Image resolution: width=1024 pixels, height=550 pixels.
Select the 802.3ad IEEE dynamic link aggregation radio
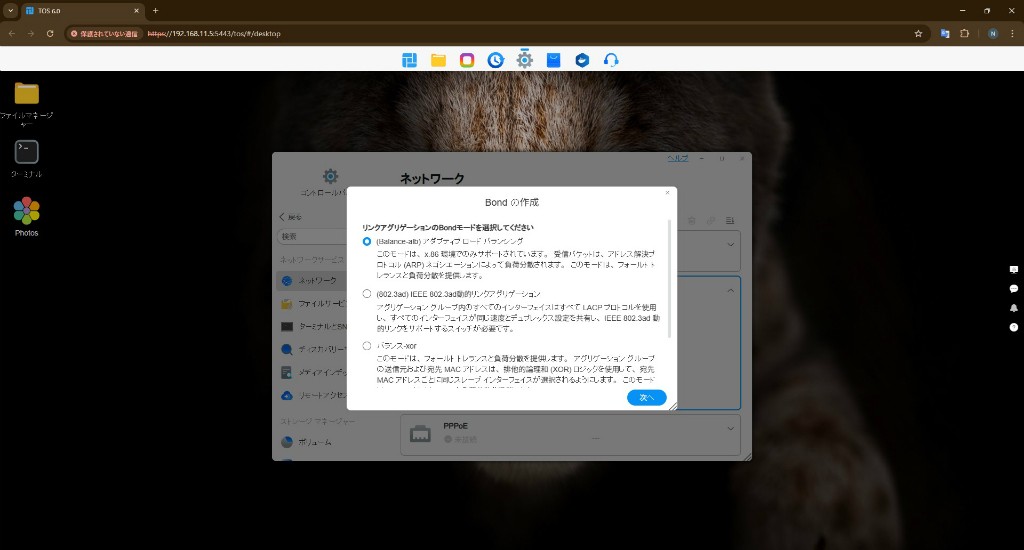[367, 294]
